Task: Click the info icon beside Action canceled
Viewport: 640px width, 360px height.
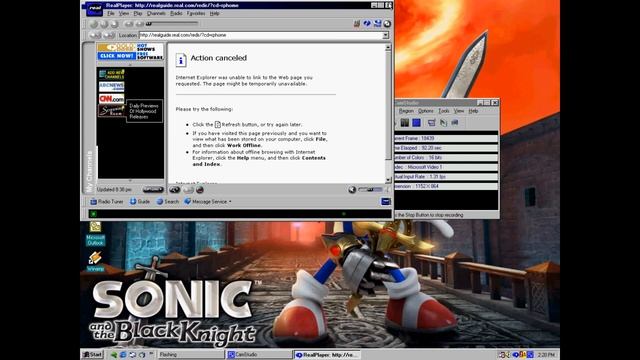Action: tap(181, 60)
